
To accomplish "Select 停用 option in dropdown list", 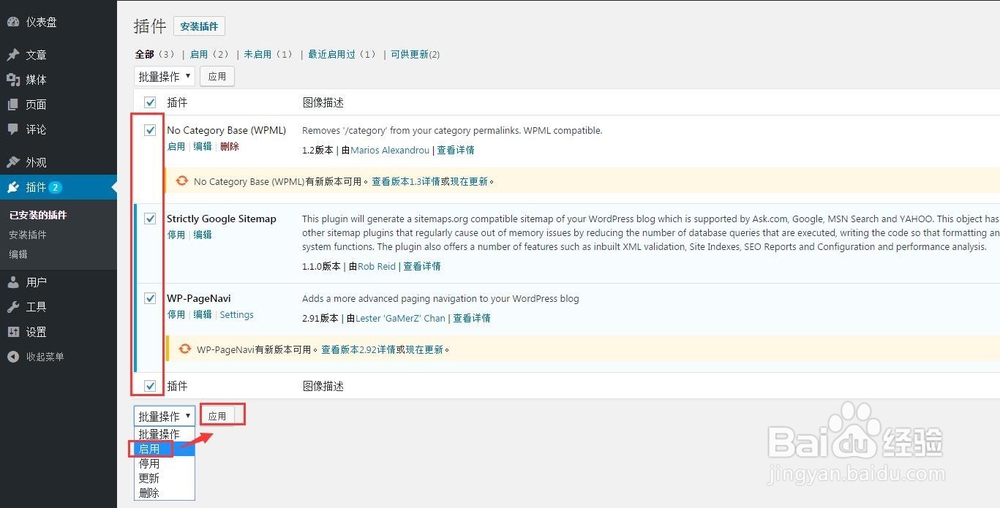I will point(165,463).
